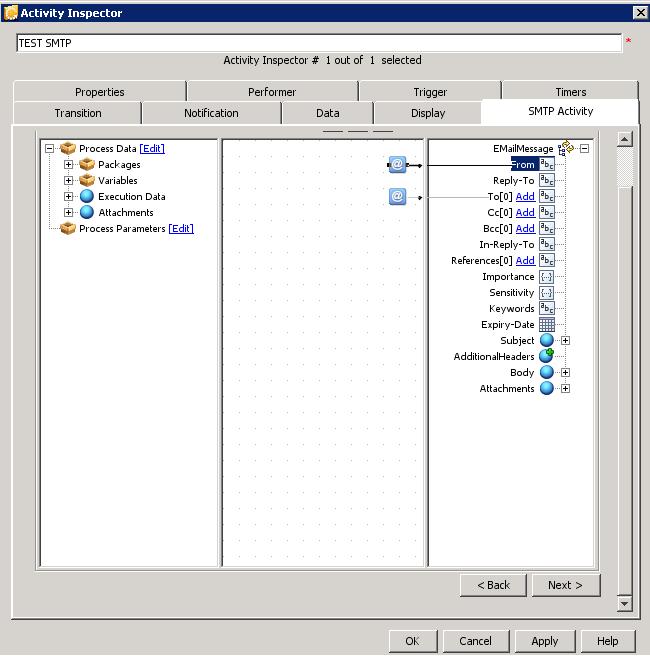This screenshot has width=650, height=656.
Task: Click the Next button
Action: click(566, 585)
